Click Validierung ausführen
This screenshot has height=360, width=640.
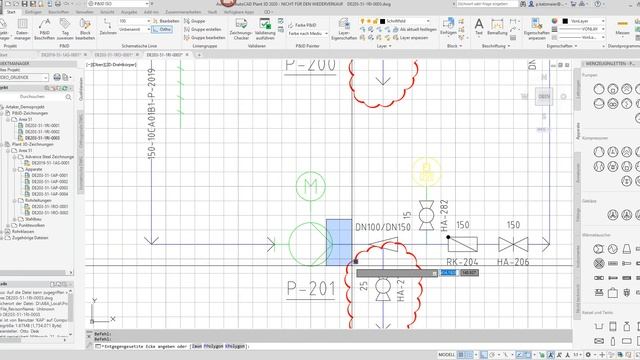tap(265, 29)
